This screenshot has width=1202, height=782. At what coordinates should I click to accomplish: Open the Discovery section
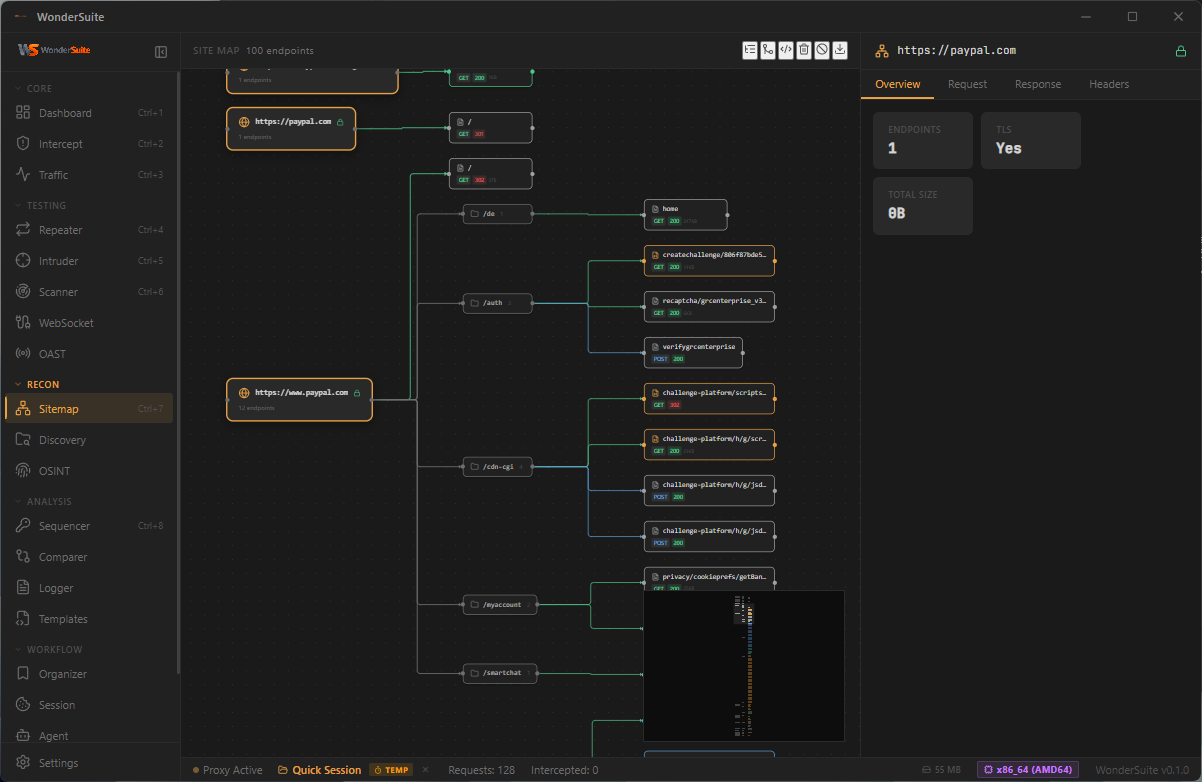[x=89, y=440]
